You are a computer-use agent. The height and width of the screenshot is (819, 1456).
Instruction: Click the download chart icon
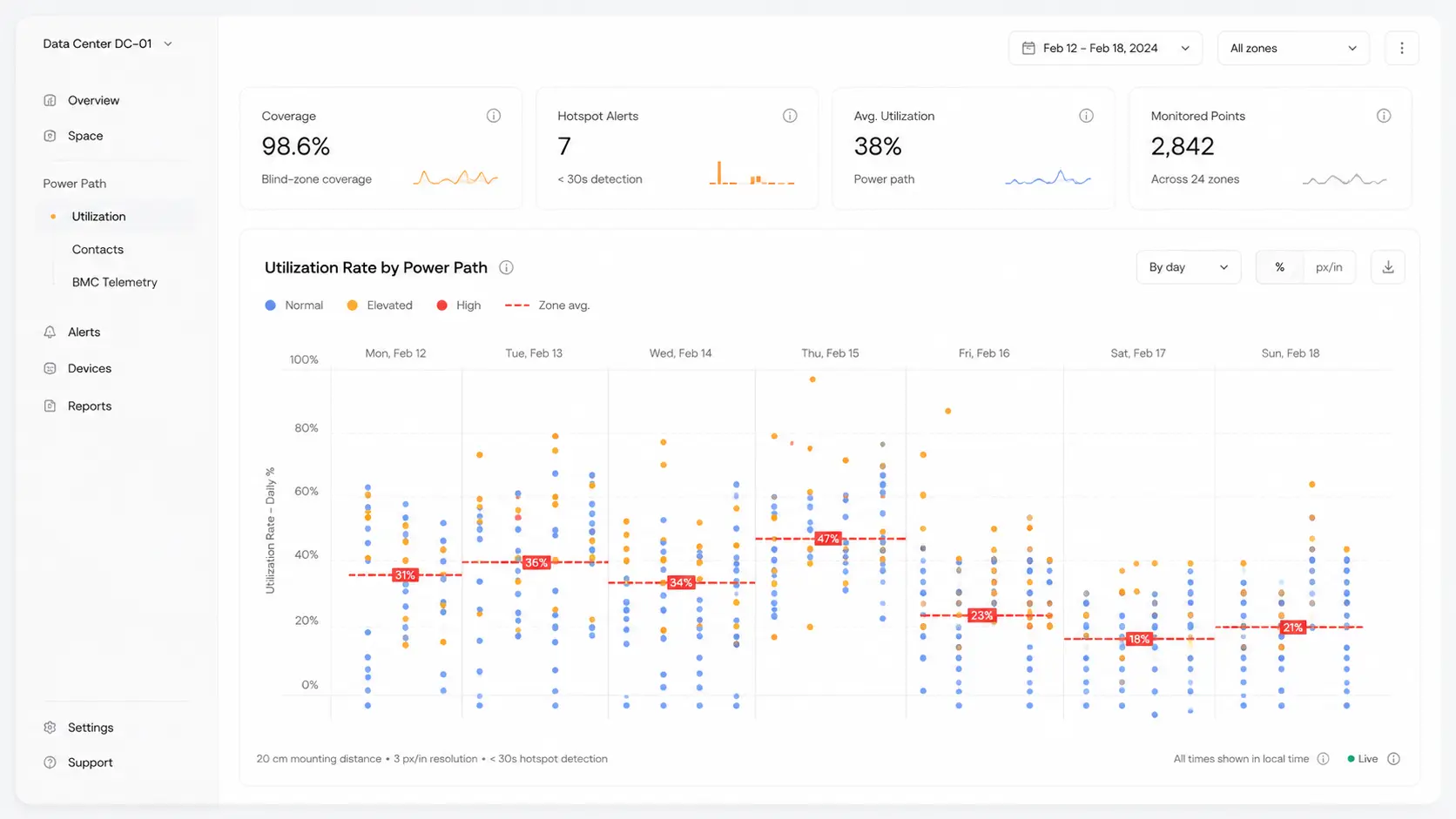(x=1388, y=267)
